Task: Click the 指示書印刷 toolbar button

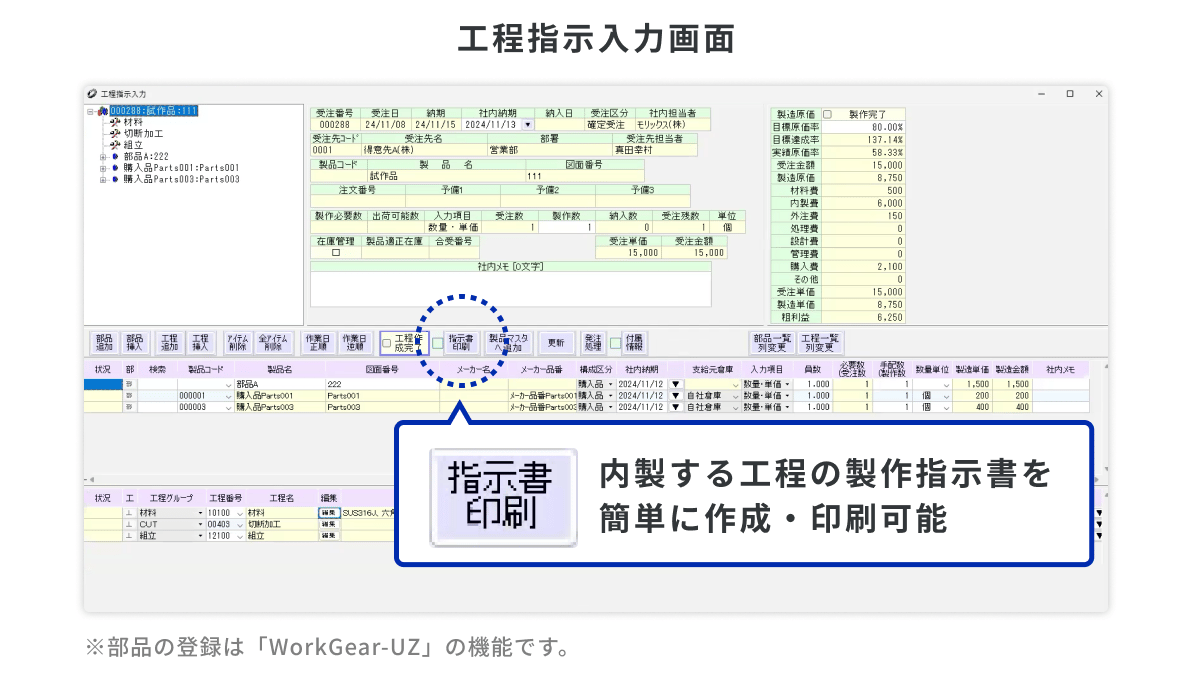Action: pyautogui.click(x=461, y=343)
